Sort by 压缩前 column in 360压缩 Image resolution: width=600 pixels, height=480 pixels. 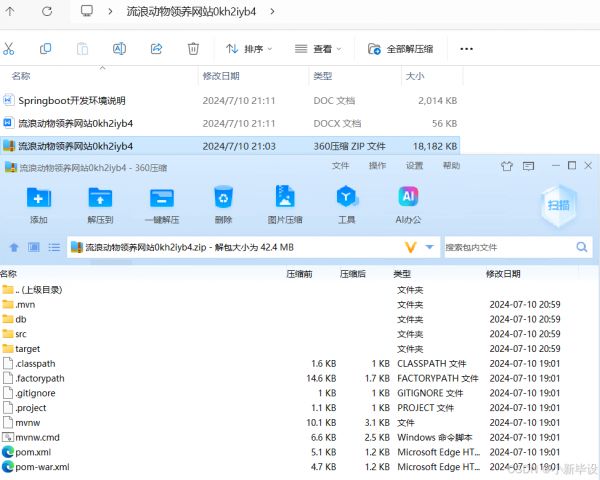pyautogui.click(x=299, y=274)
